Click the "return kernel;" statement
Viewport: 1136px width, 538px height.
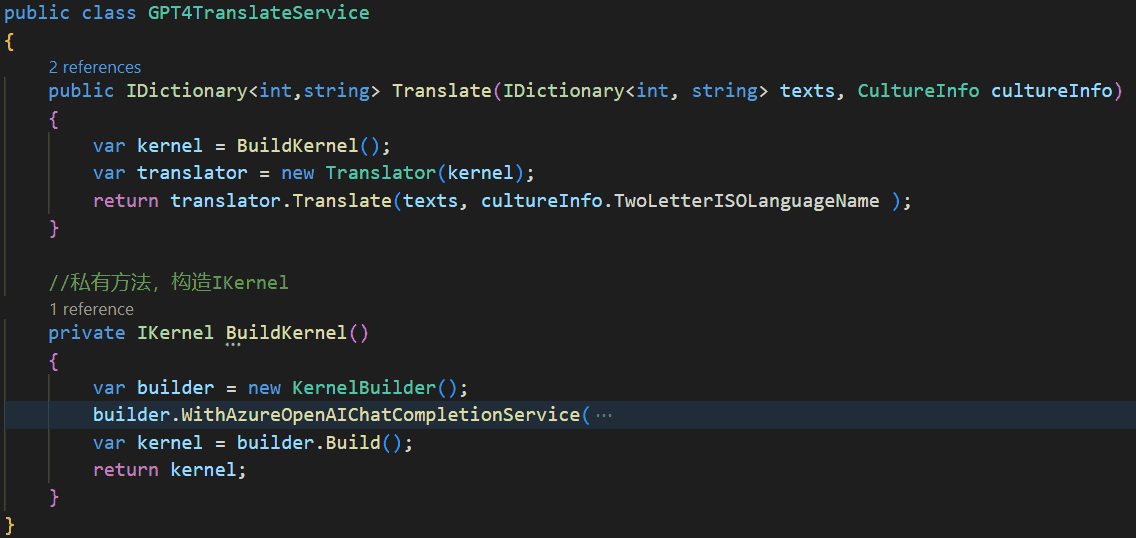point(169,469)
